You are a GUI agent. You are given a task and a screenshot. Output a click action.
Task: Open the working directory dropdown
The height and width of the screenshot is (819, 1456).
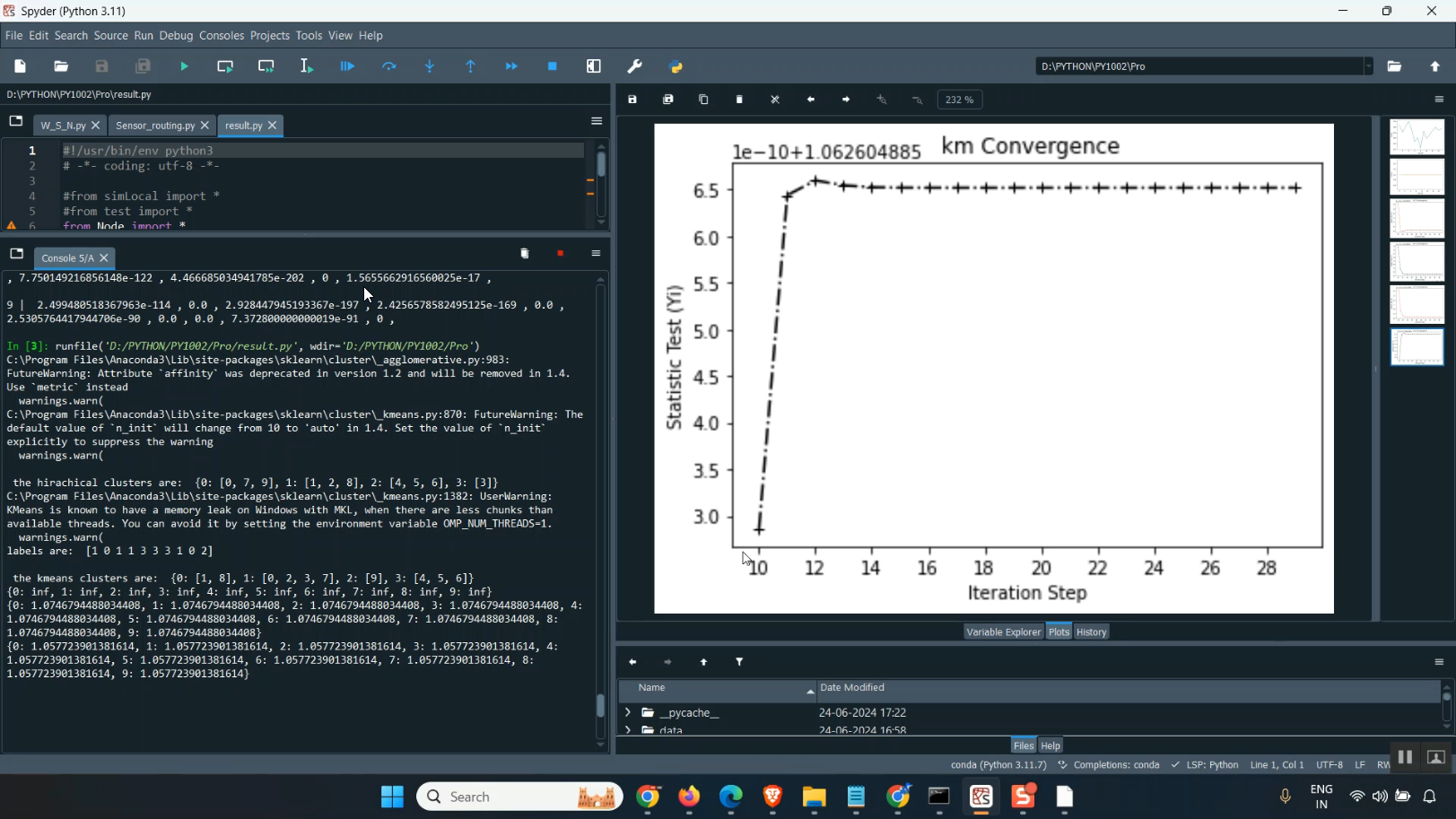(1368, 65)
